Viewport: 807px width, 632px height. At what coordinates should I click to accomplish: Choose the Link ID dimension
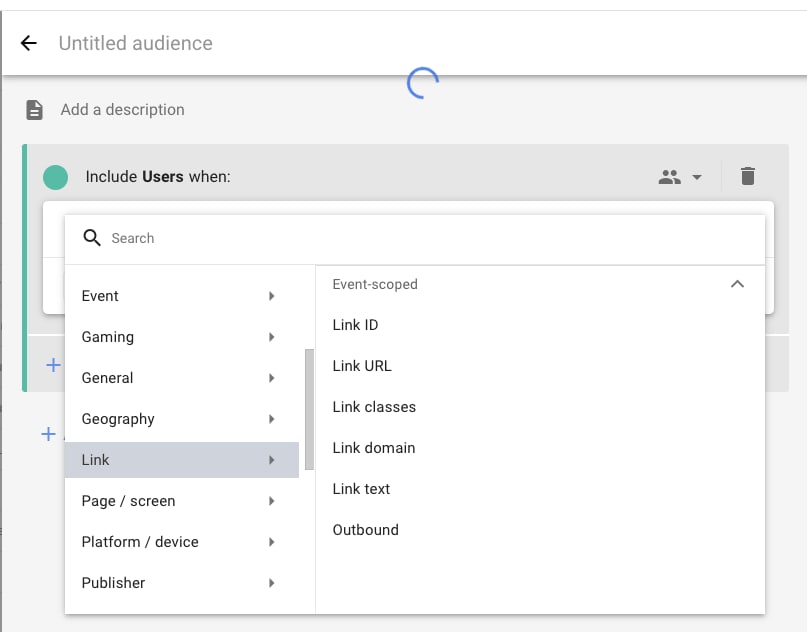pos(355,325)
